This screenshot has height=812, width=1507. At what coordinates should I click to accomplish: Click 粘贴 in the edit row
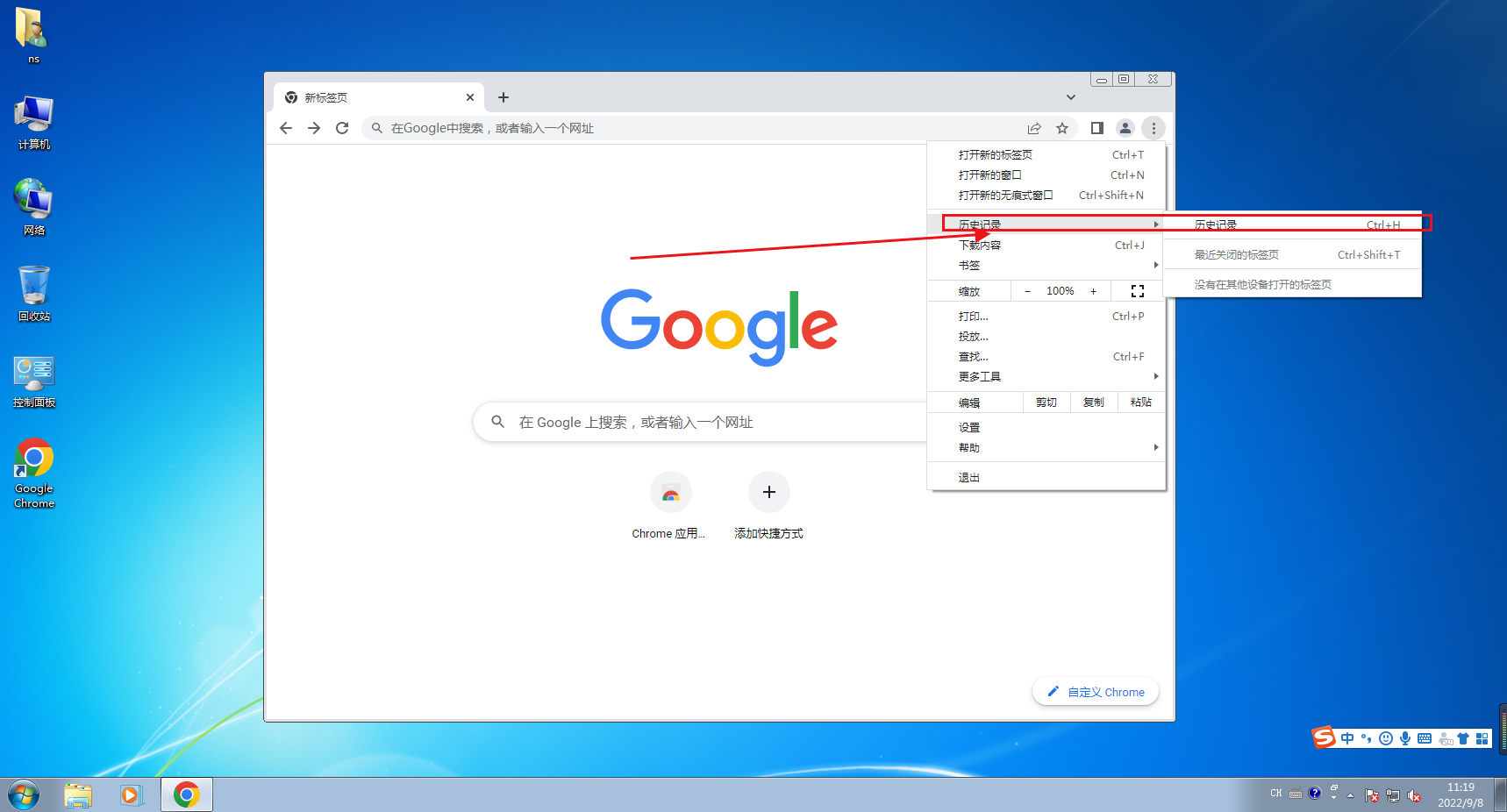(x=1141, y=402)
